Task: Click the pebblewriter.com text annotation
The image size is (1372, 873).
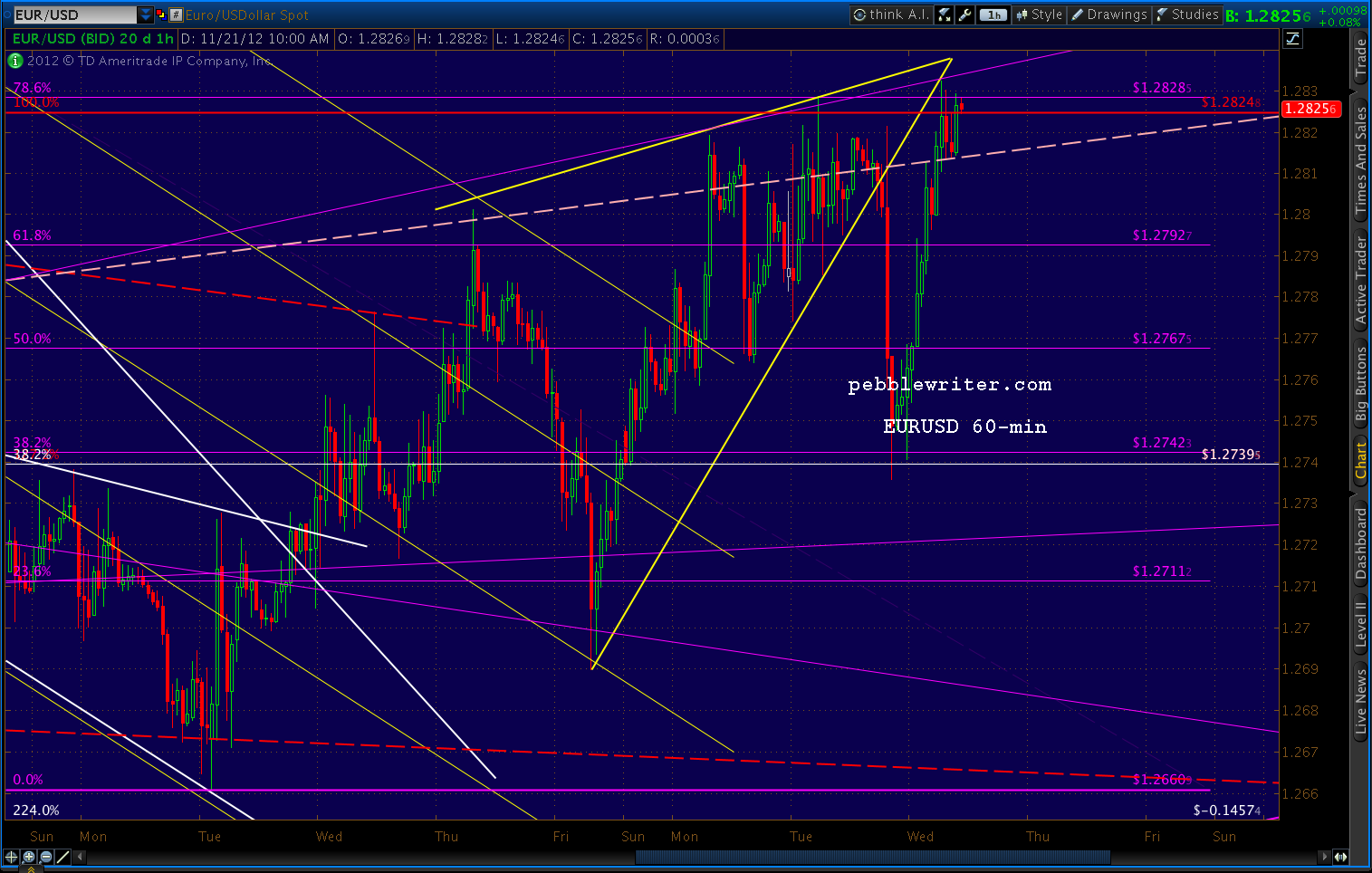Action: (950, 385)
